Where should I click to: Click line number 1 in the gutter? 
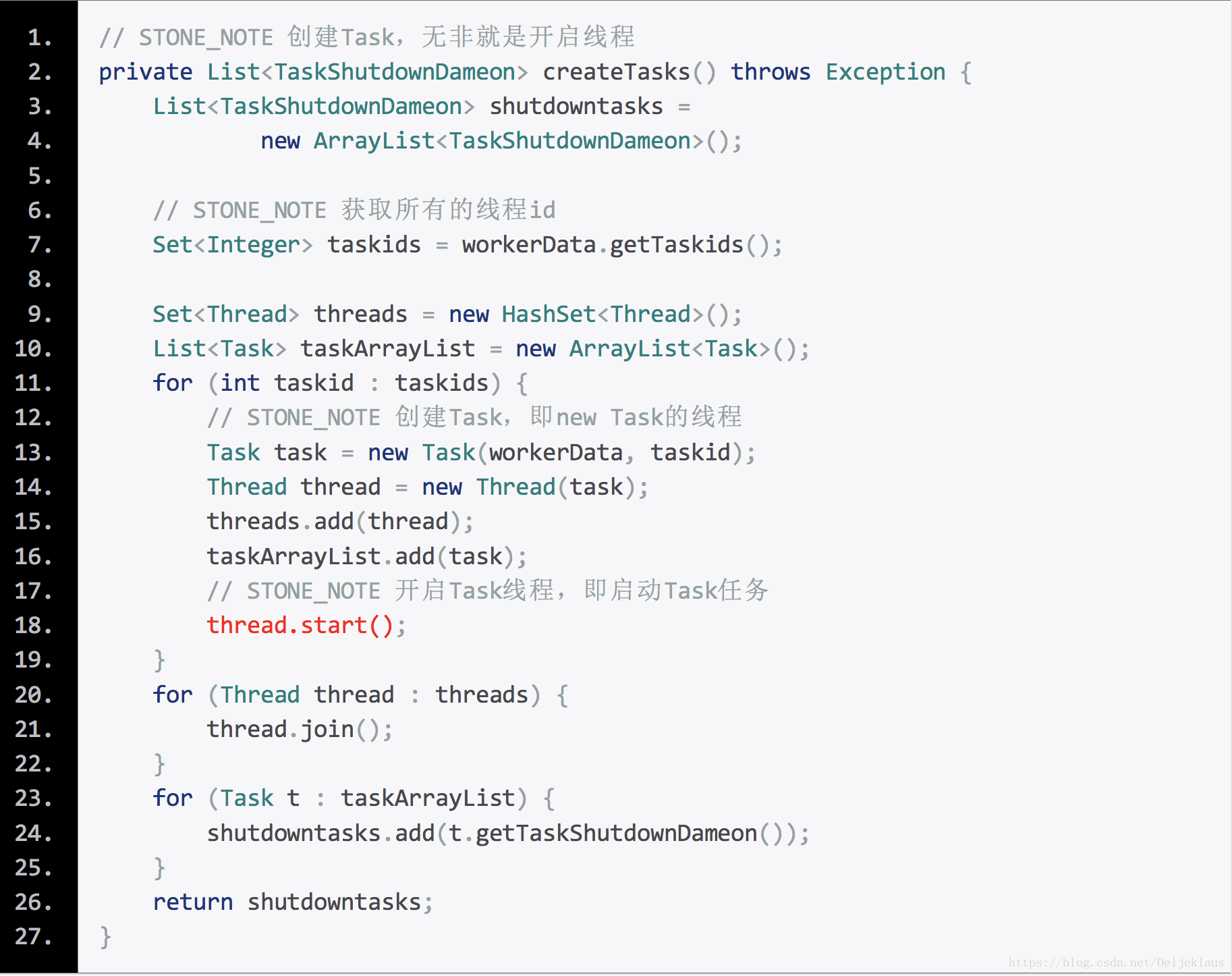[40, 37]
